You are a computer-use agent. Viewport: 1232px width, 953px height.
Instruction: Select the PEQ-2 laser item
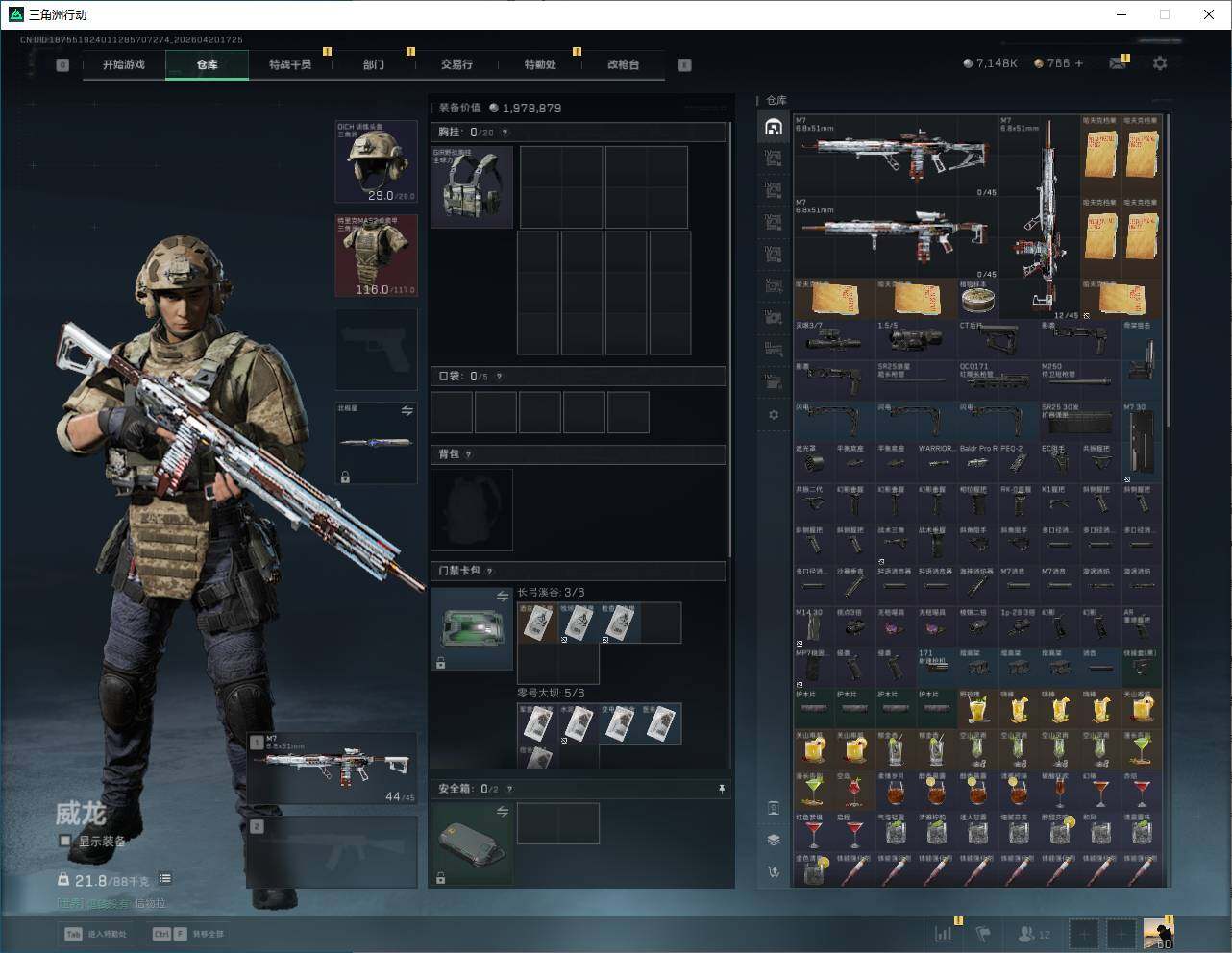[1018, 462]
